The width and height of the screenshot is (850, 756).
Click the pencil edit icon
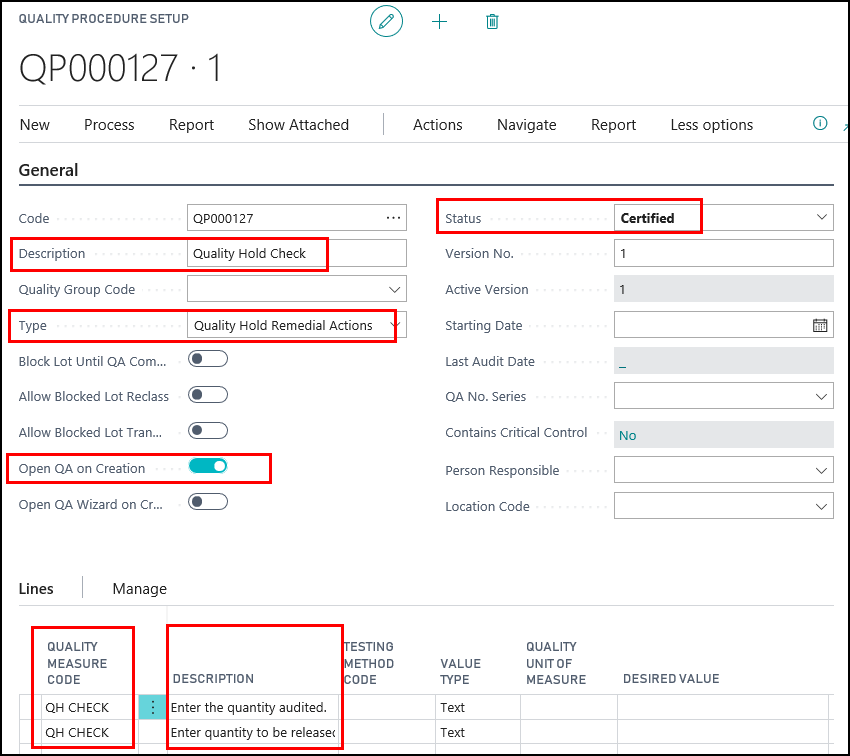pos(386,21)
